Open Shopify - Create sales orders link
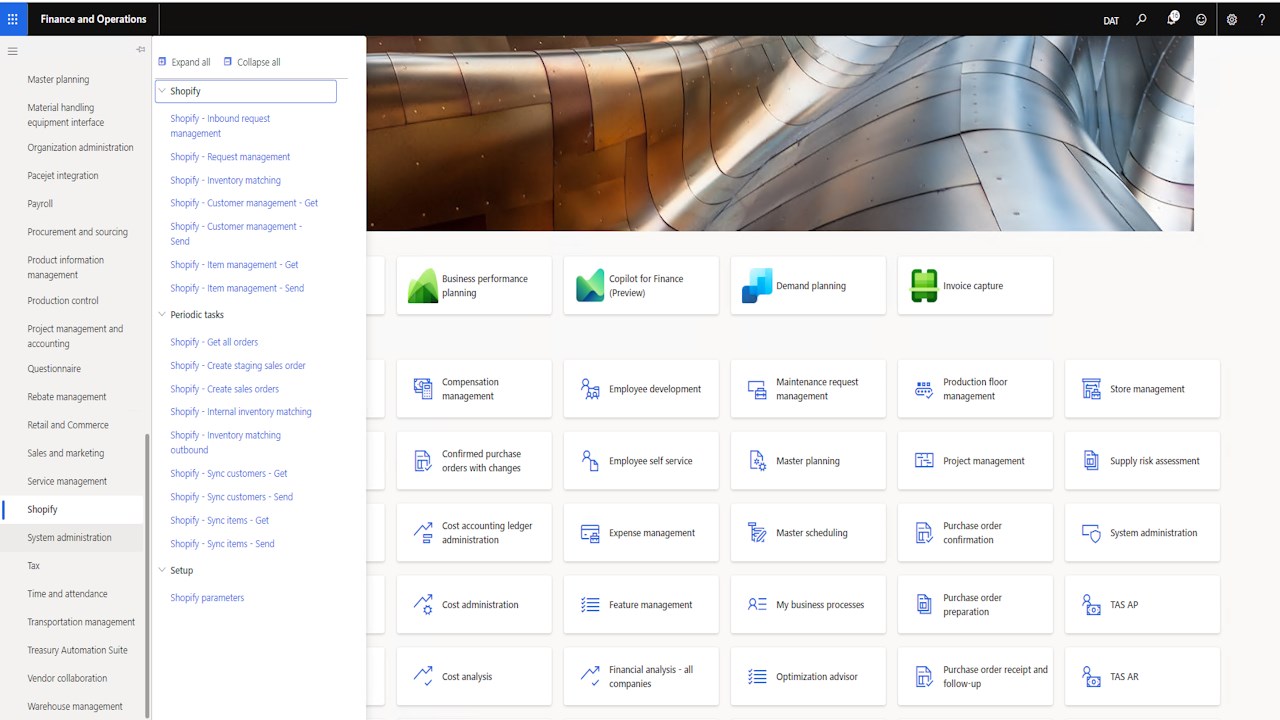 224,389
